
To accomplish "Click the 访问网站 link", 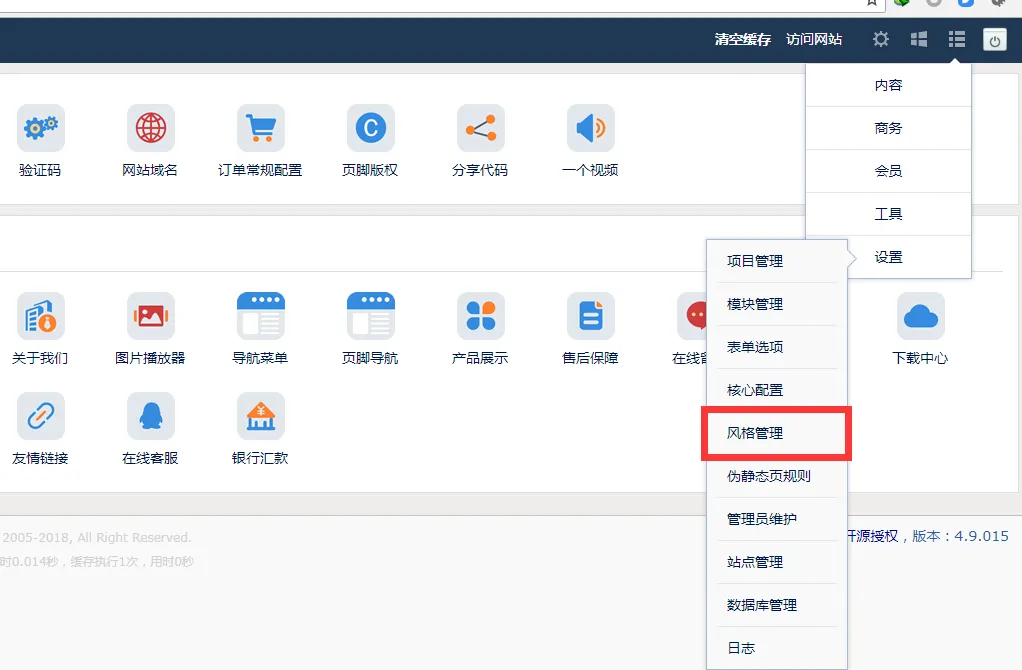I will point(814,40).
